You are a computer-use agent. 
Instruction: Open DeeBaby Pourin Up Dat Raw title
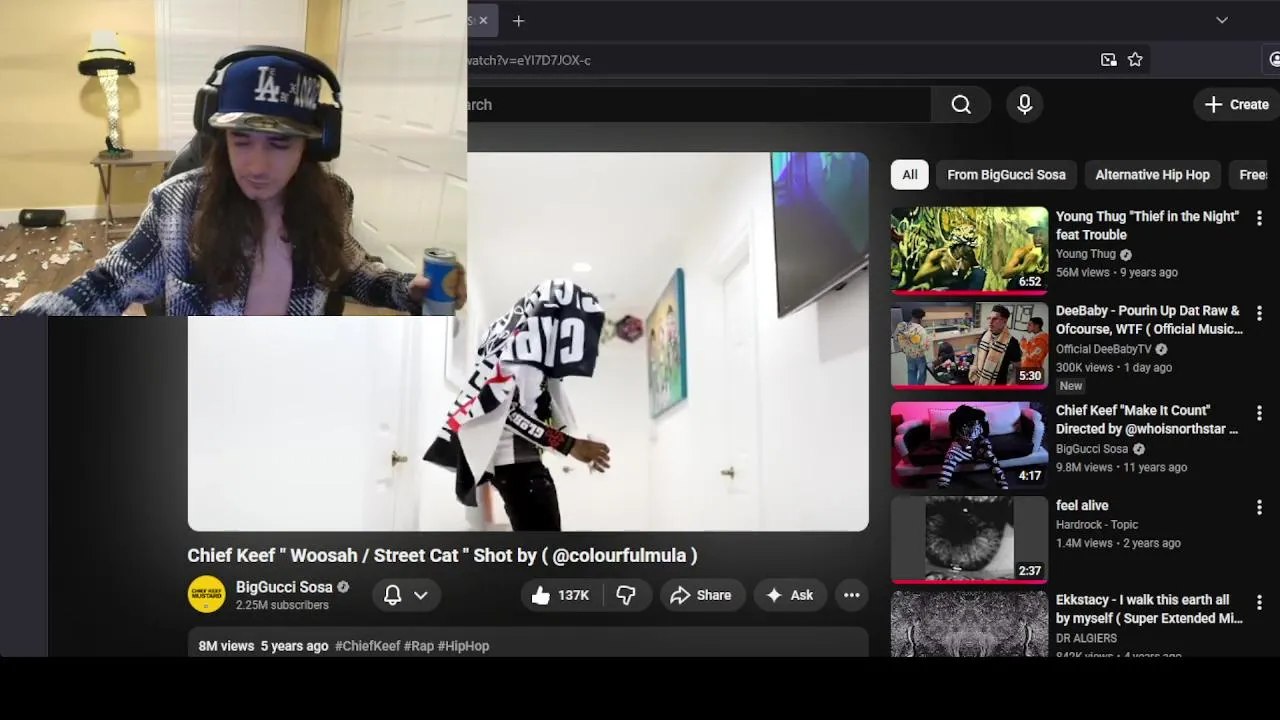(1149, 319)
